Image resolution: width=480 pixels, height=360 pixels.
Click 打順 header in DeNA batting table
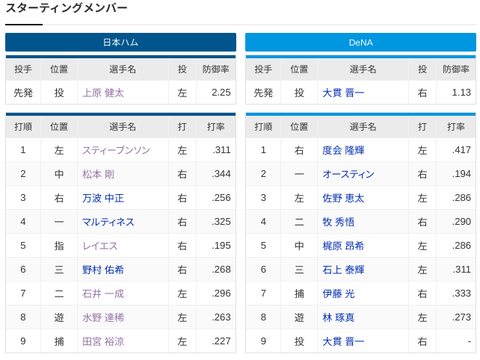(x=263, y=127)
